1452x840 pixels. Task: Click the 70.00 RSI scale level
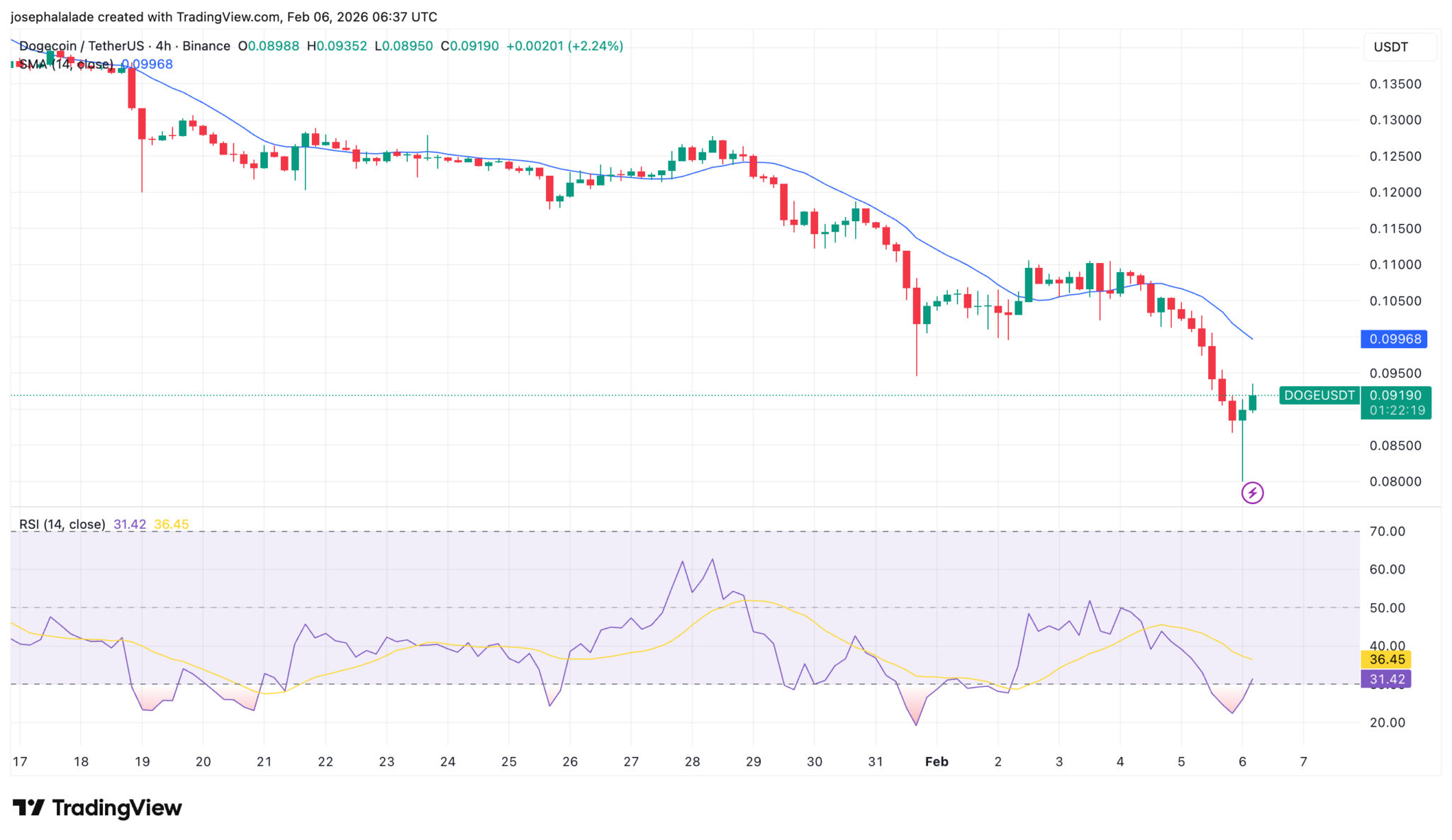tap(1387, 532)
